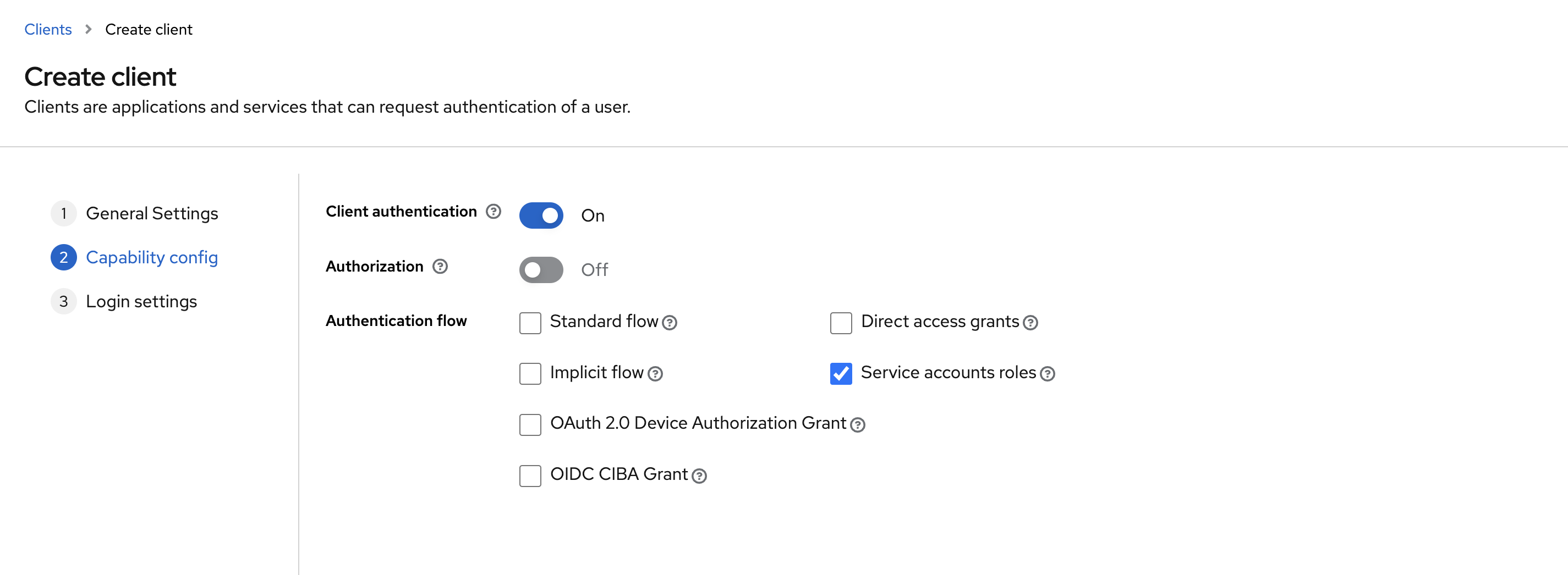1568x575 pixels.
Task: Open help for Service accounts roles
Action: click(1047, 374)
